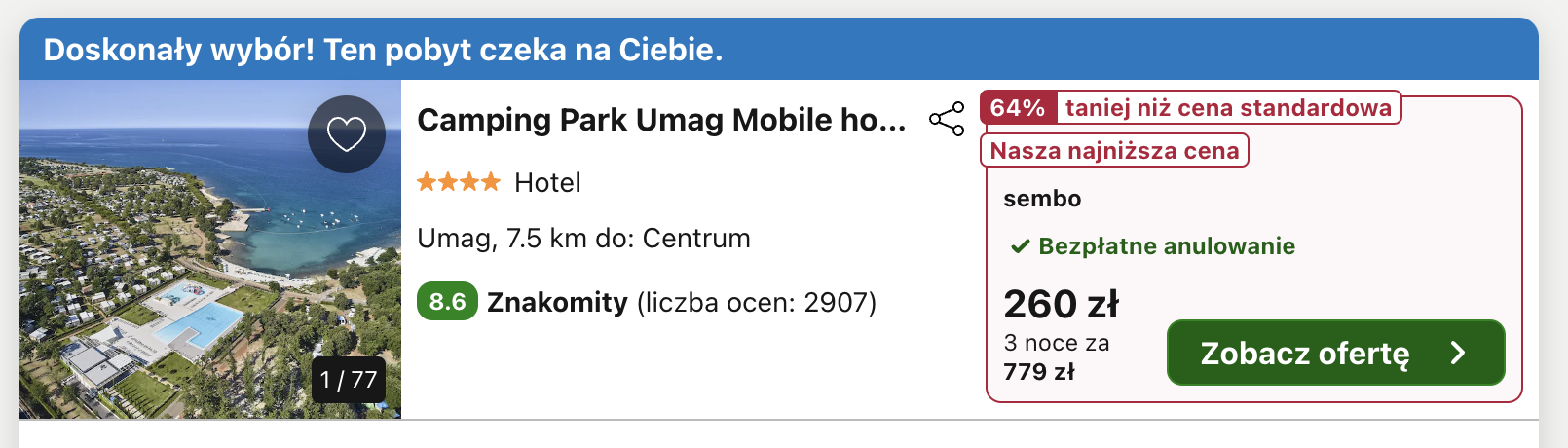1568x448 pixels.
Task: Click the 3 noce za 779 zł total
Action: 1056,357
